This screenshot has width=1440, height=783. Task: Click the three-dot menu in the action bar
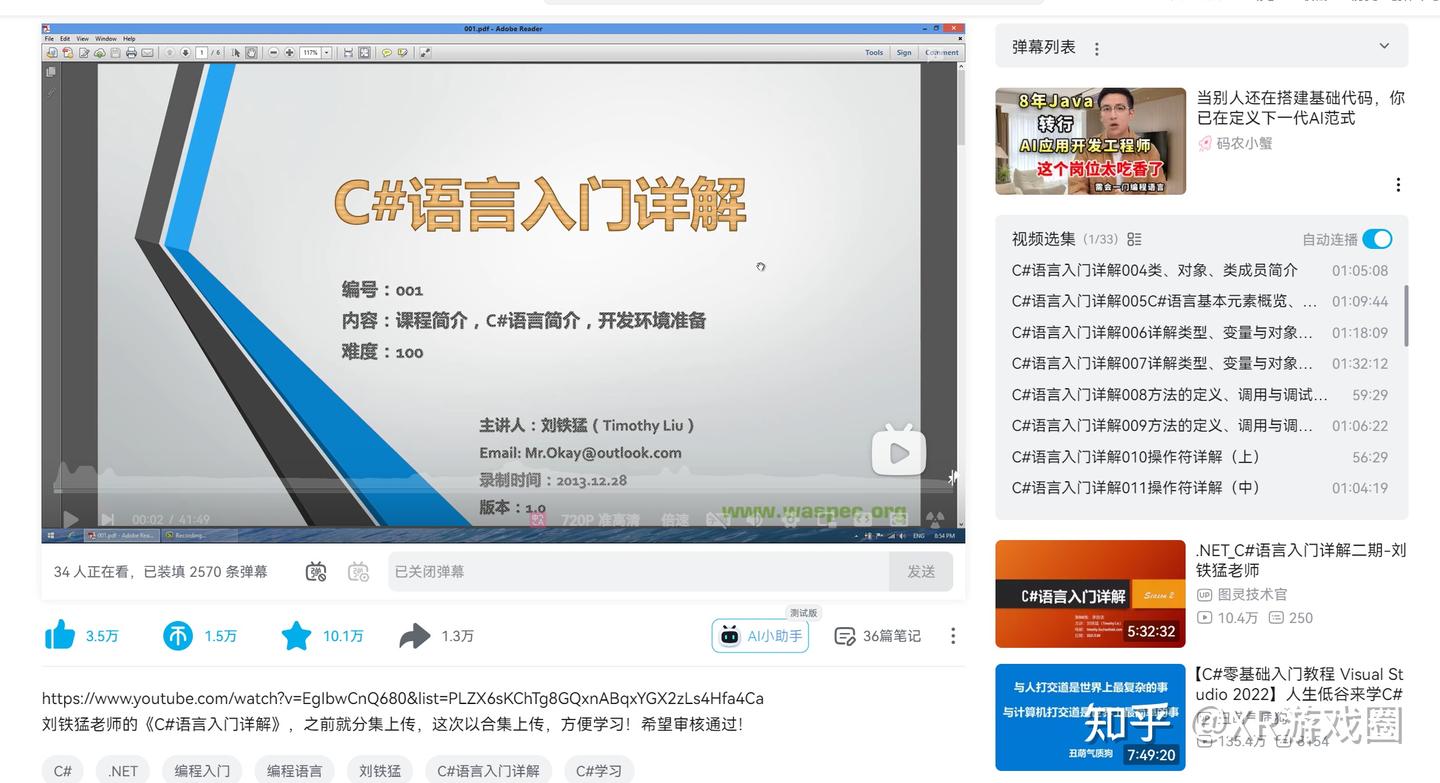pyautogui.click(x=952, y=635)
